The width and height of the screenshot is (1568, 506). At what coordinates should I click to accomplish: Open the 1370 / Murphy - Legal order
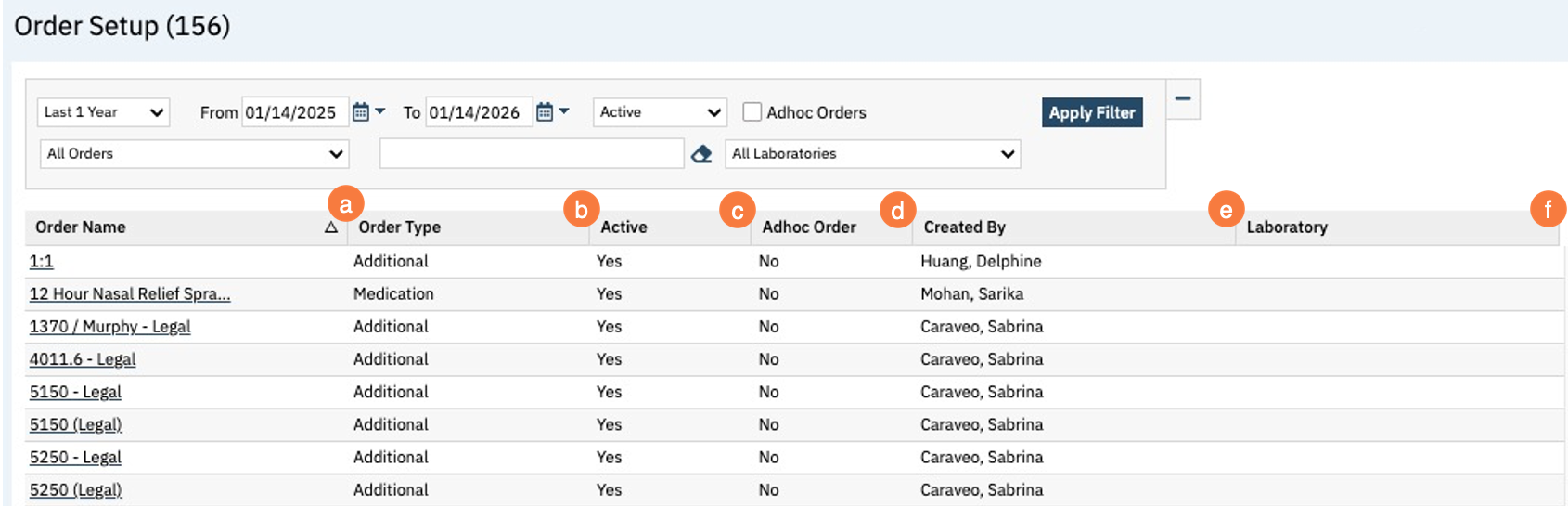pos(109,327)
